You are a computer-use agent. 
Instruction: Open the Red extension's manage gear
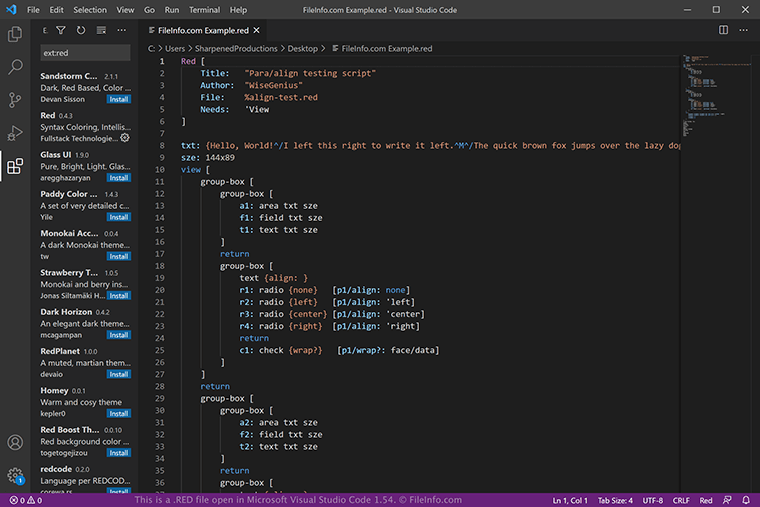point(125,137)
